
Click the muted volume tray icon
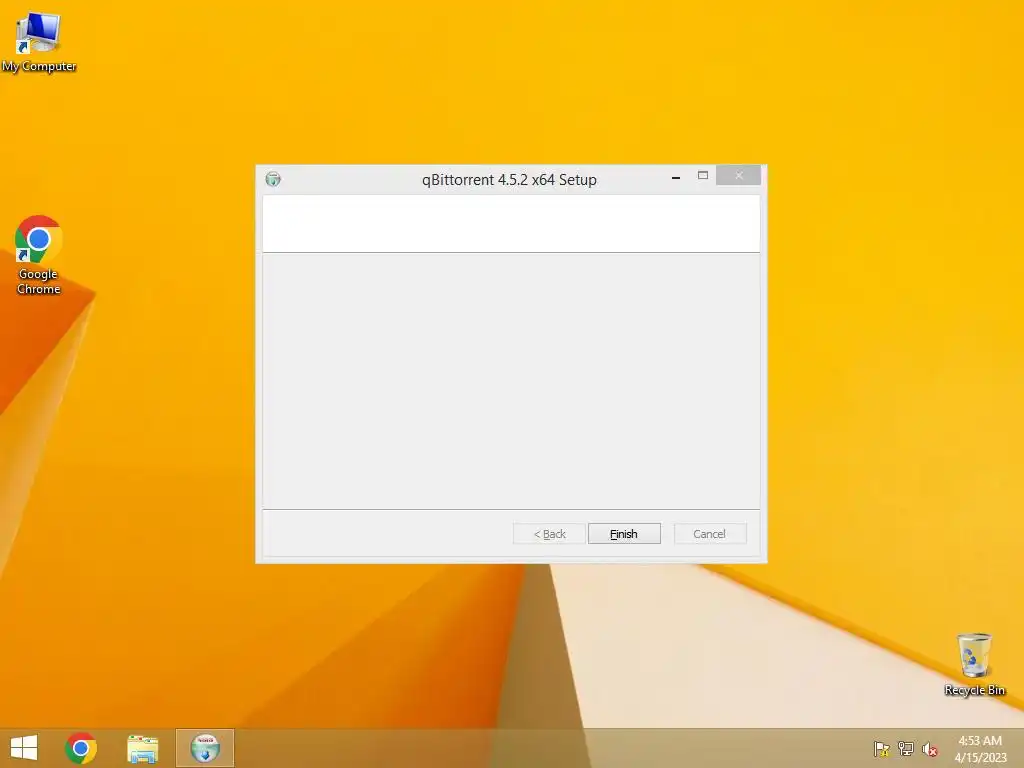(x=930, y=749)
